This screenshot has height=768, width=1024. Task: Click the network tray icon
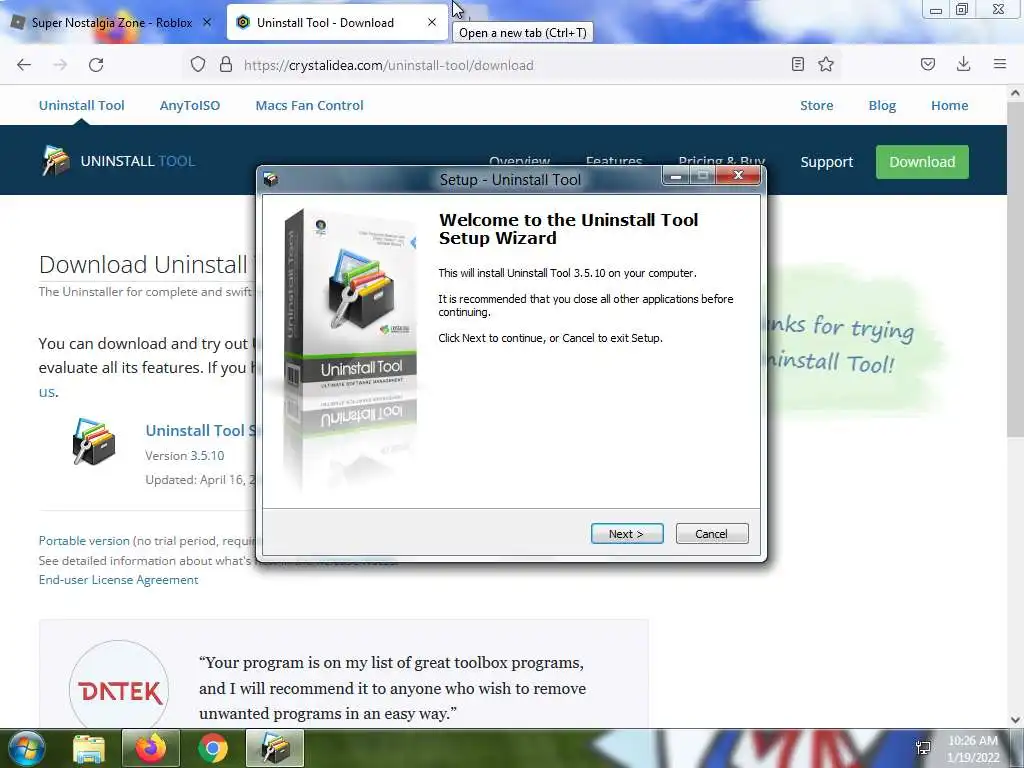(923, 748)
